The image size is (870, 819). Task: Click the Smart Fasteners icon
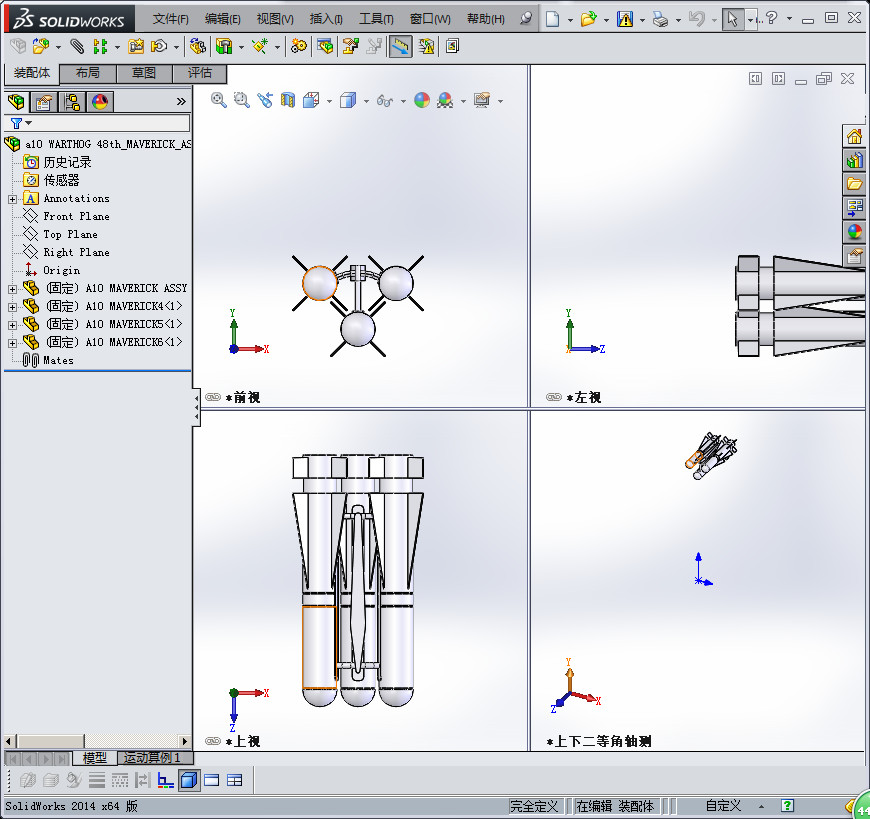tap(136, 46)
